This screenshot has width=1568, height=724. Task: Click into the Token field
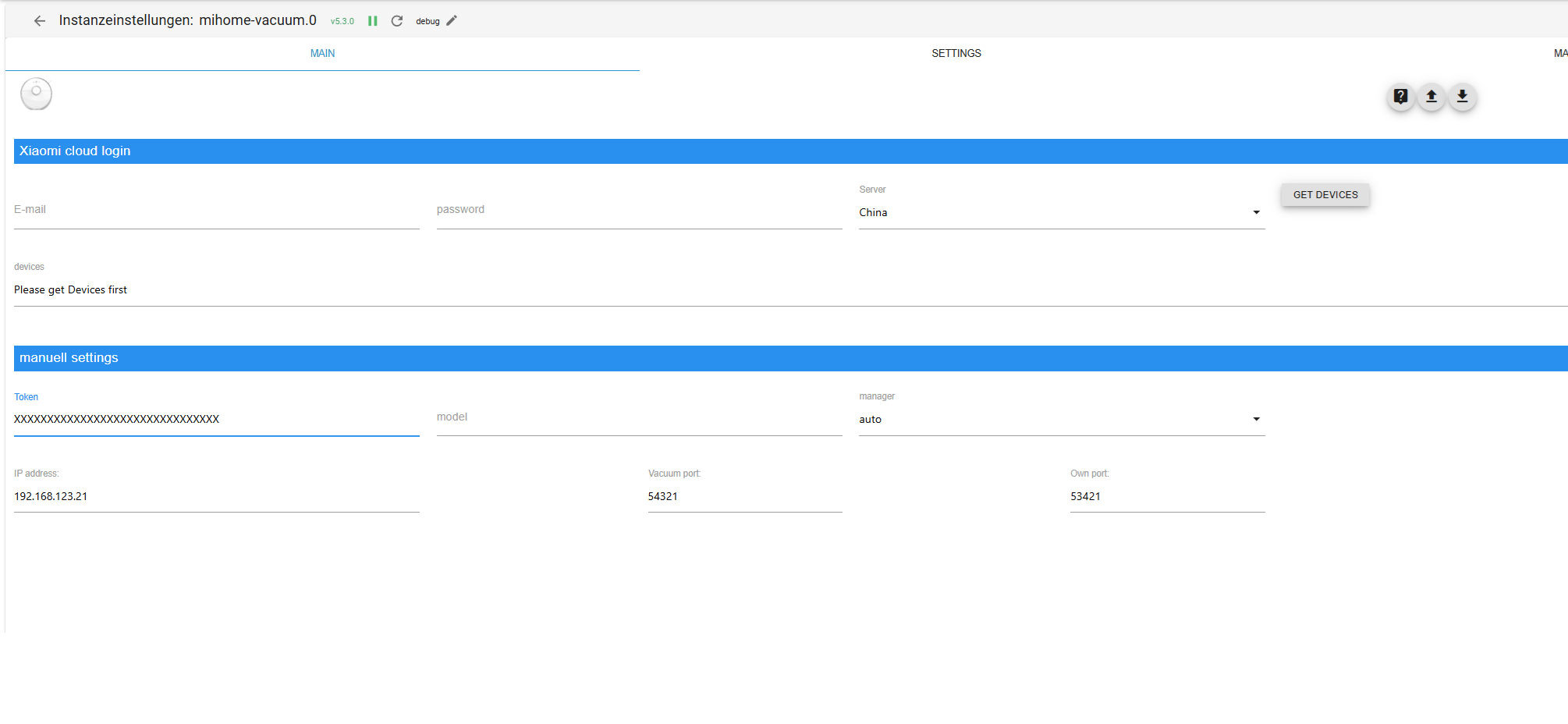pyautogui.click(x=217, y=419)
